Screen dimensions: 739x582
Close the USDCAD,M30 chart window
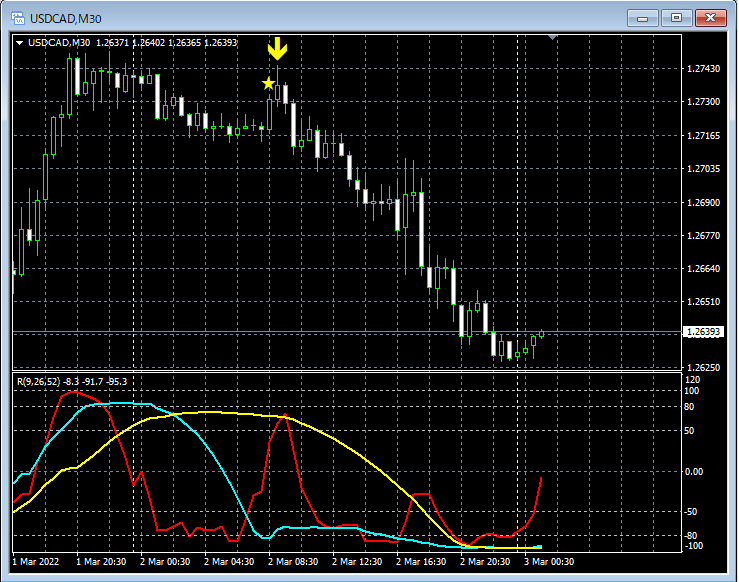tap(711, 18)
